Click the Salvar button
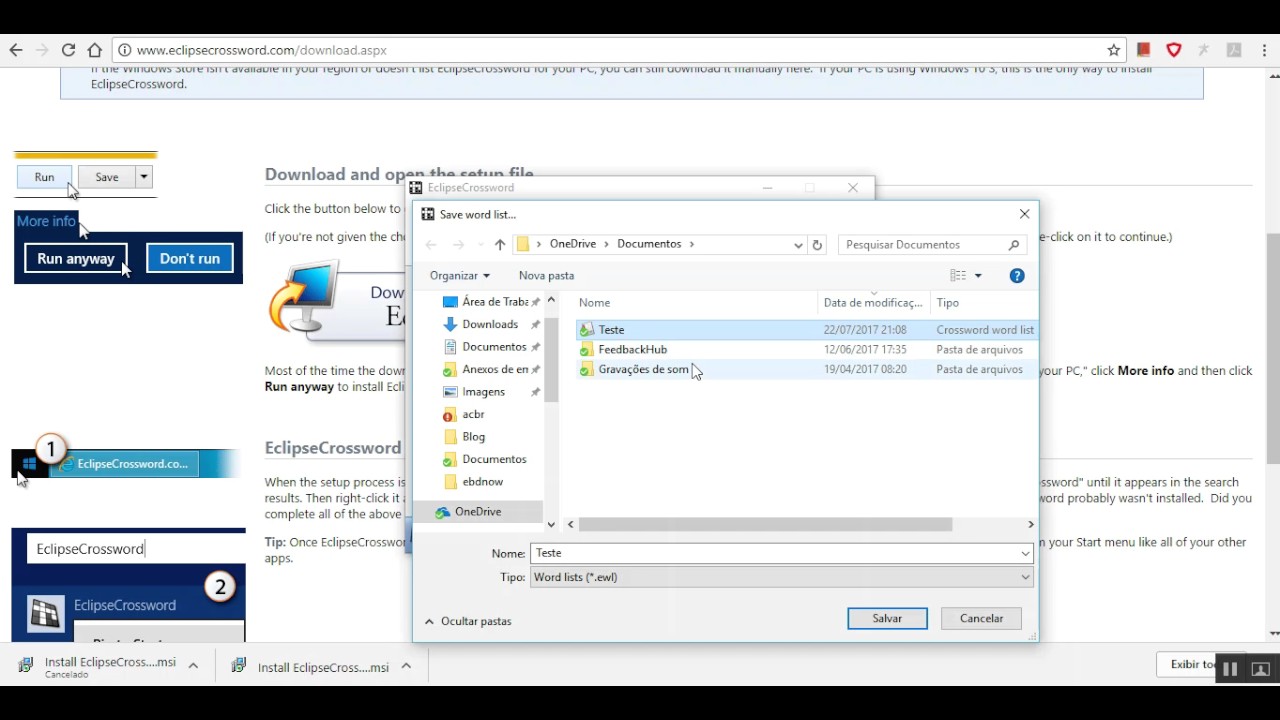The width and height of the screenshot is (1280, 720). tap(887, 619)
